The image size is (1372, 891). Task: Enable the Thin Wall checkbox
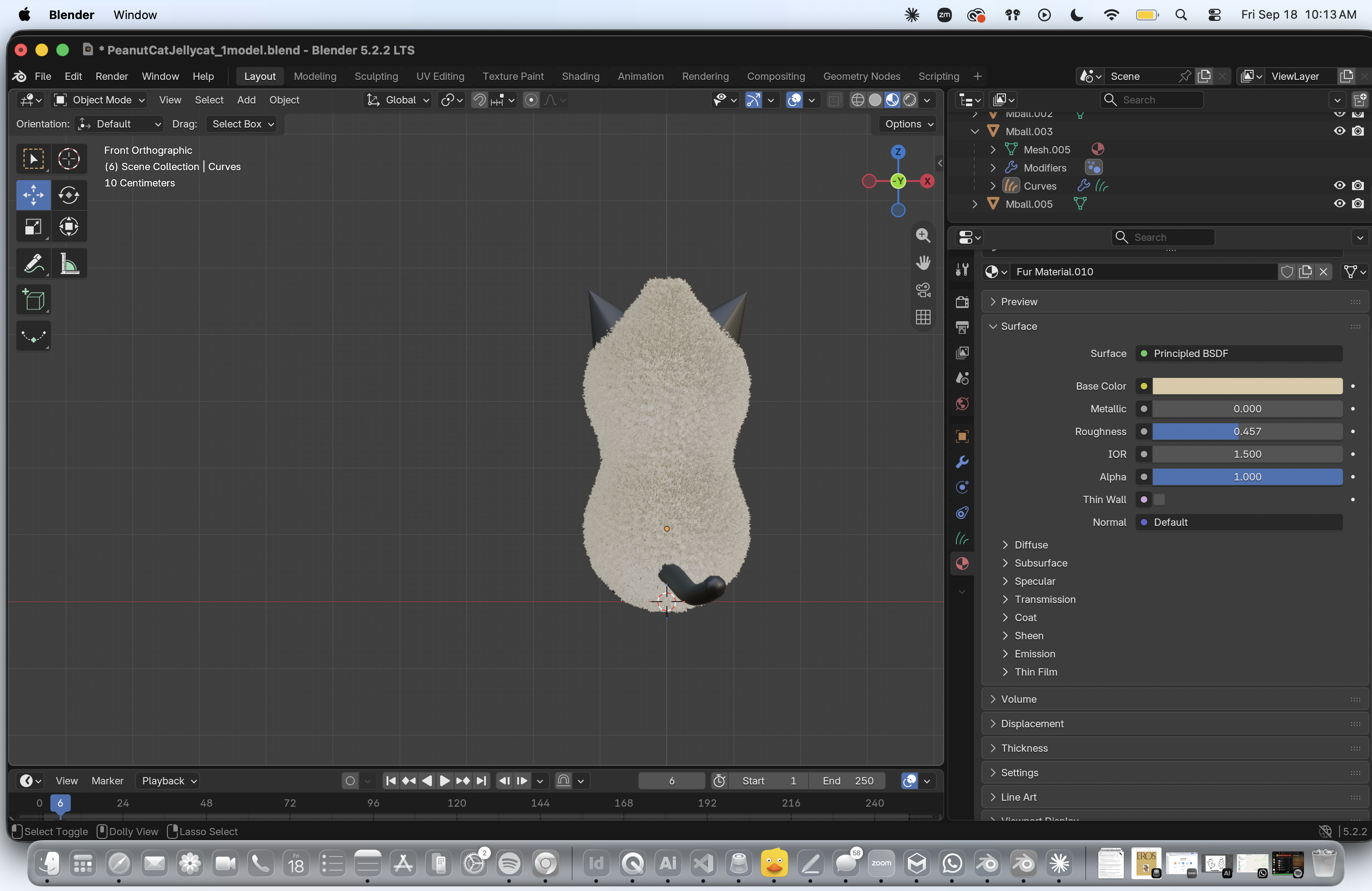click(x=1159, y=499)
